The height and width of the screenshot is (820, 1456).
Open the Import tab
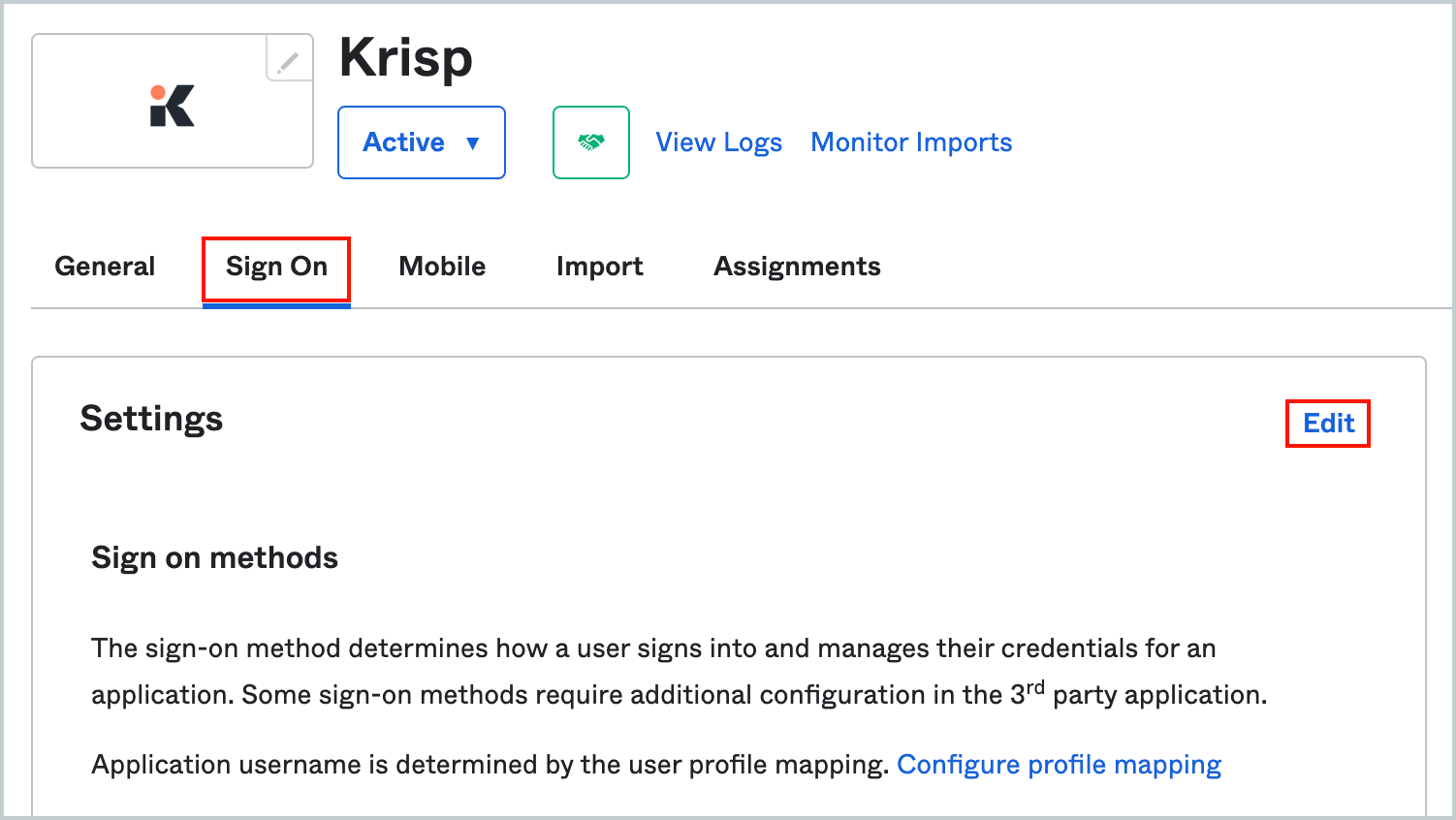(600, 267)
